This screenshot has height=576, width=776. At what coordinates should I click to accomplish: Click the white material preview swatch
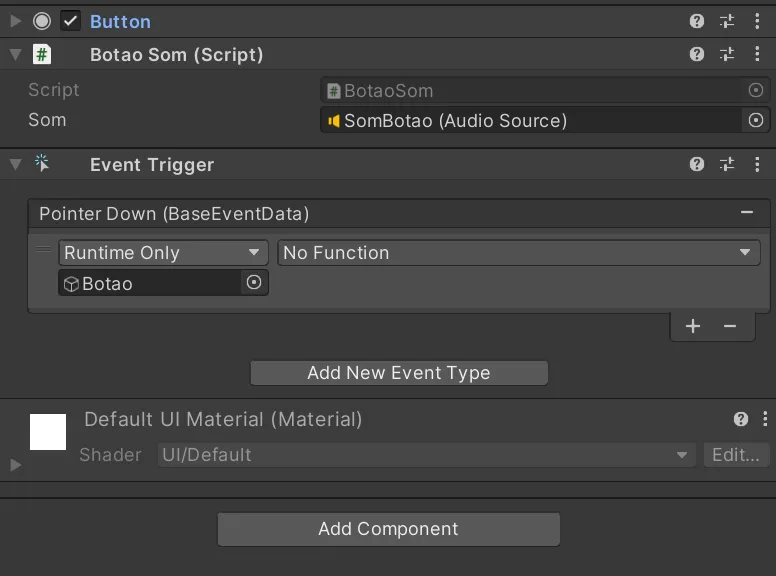[x=48, y=432]
